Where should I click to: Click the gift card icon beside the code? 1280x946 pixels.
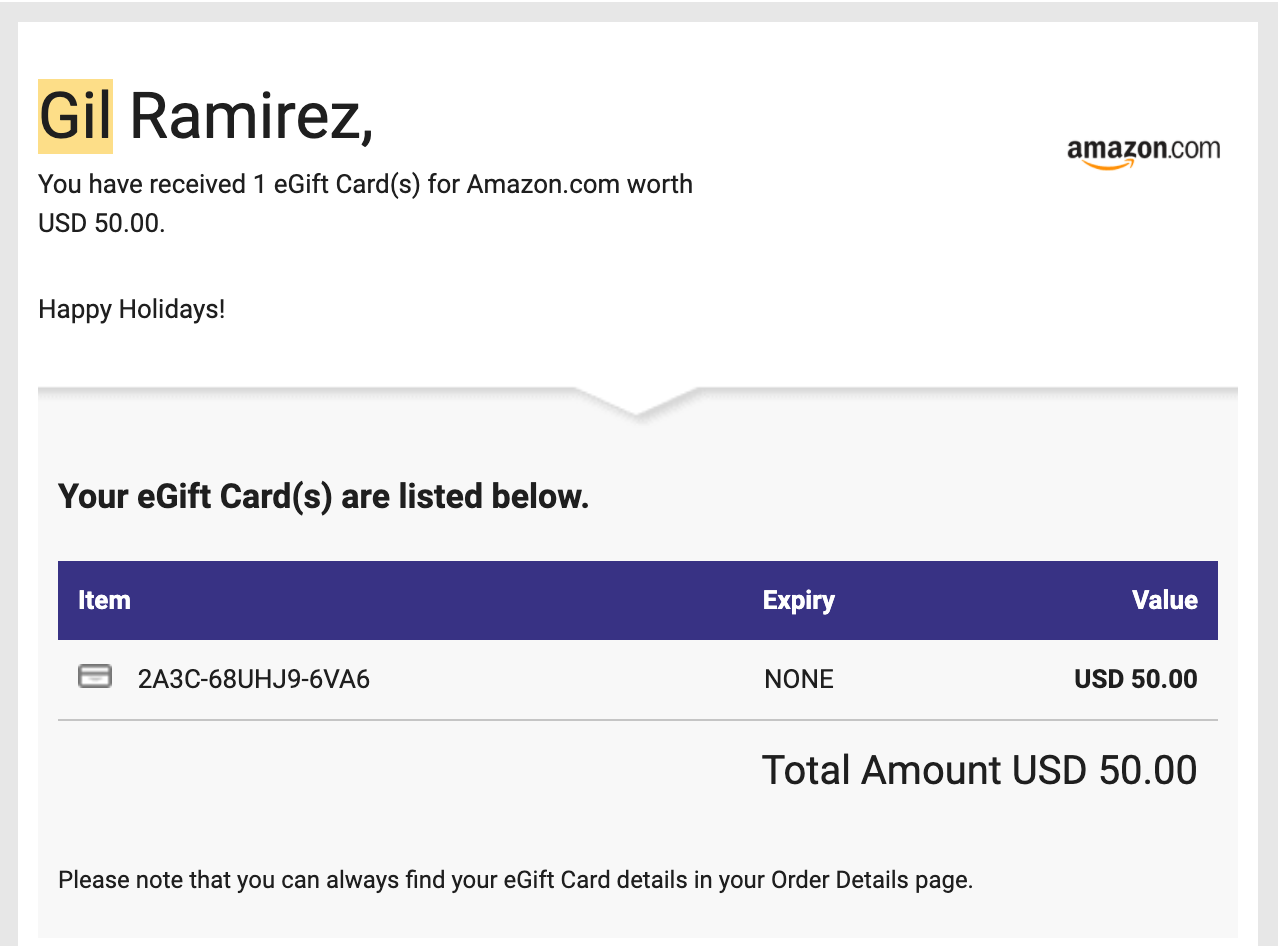[95, 677]
